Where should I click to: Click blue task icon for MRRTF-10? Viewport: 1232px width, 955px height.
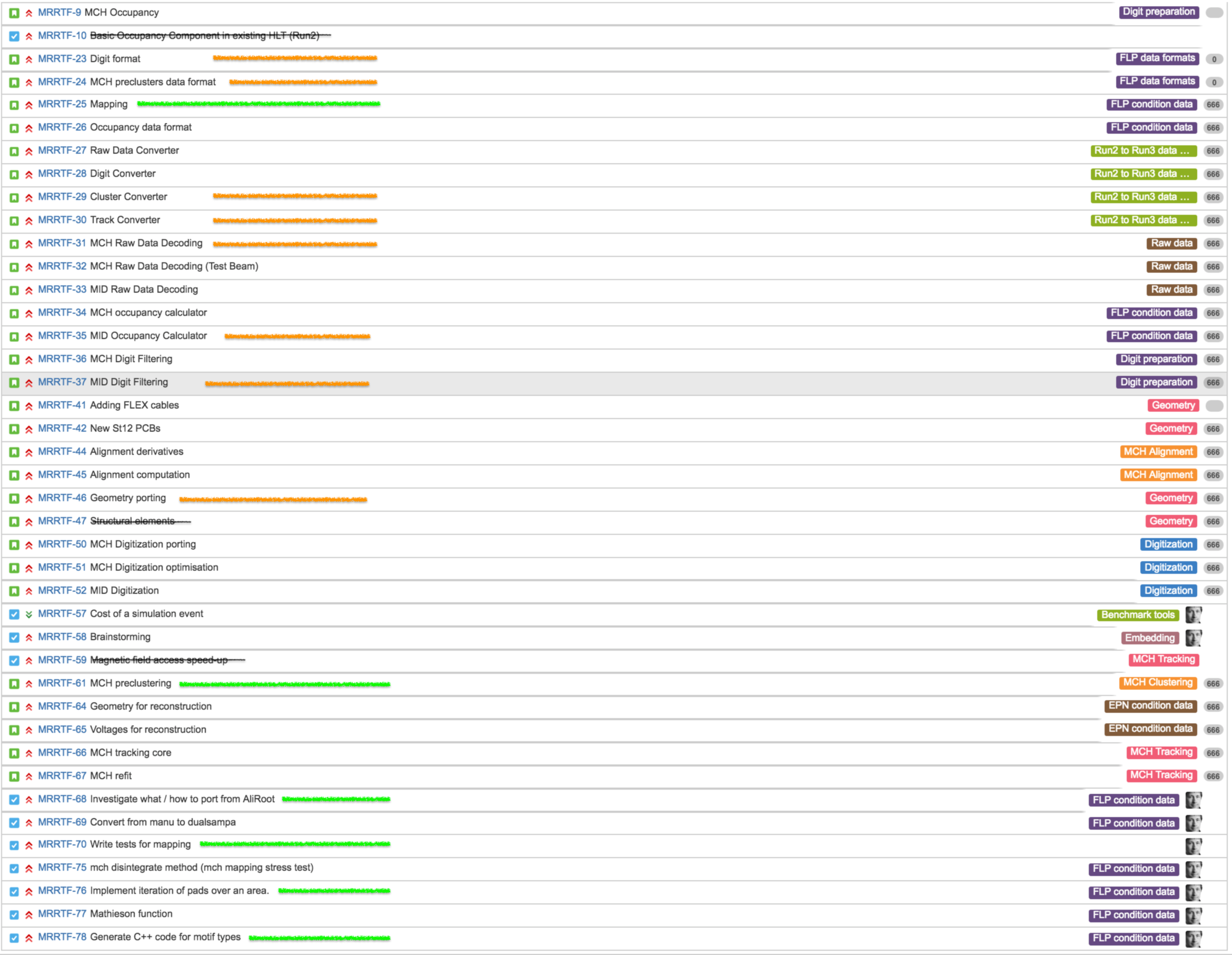click(x=14, y=36)
